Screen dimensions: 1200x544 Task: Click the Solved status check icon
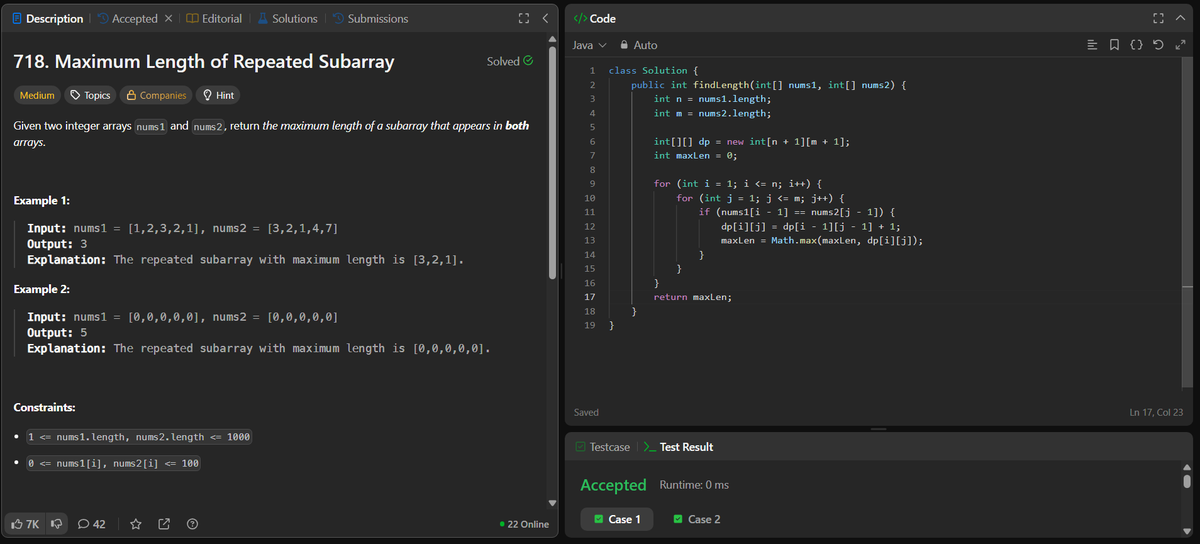(528, 61)
